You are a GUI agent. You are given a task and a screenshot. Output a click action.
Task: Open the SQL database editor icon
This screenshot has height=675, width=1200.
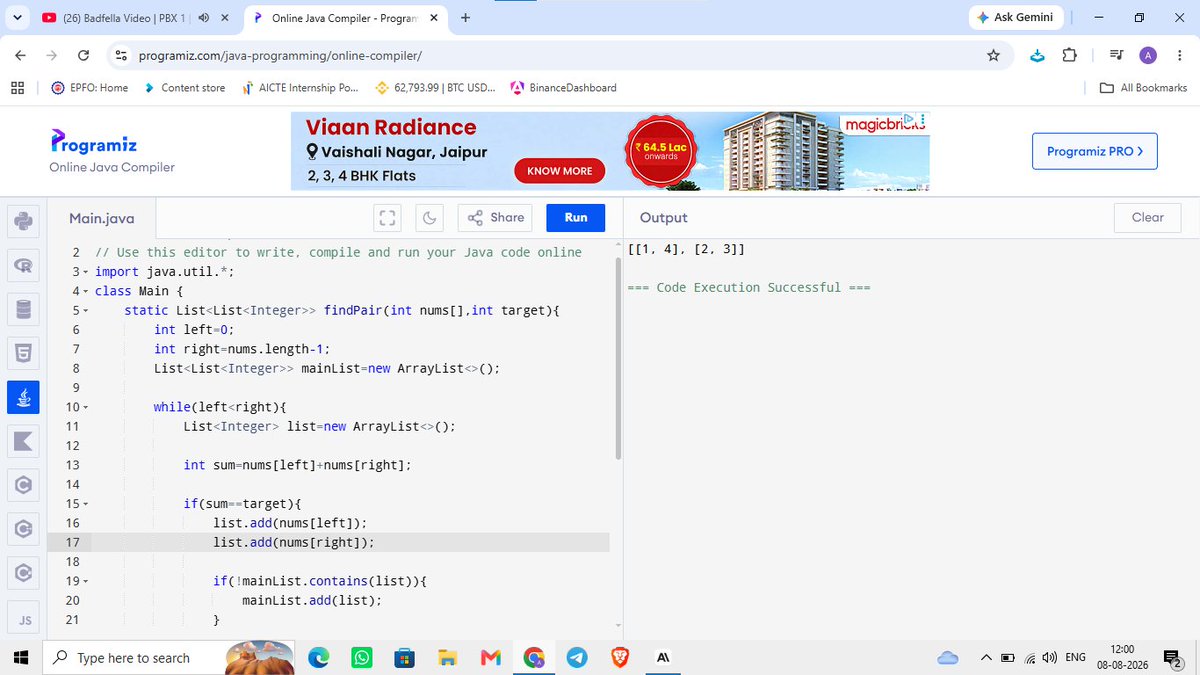[x=23, y=309]
